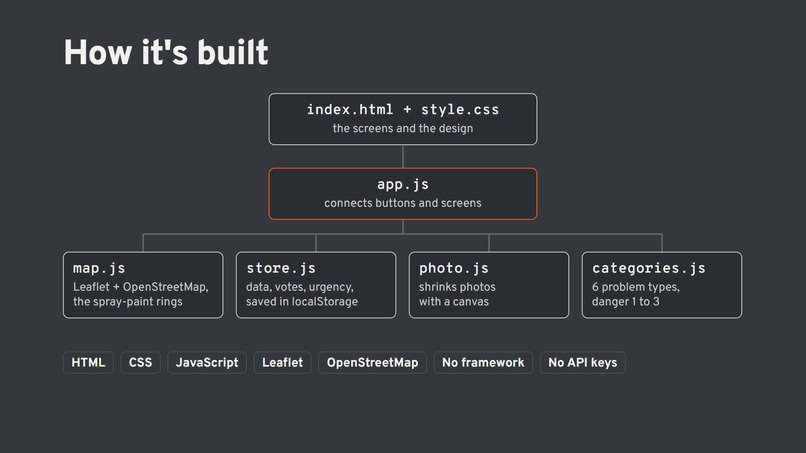The width and height of the screenshot is (806, 453).
Task: Click the 'No API keys' tag chip
Action: click(582, 363)
